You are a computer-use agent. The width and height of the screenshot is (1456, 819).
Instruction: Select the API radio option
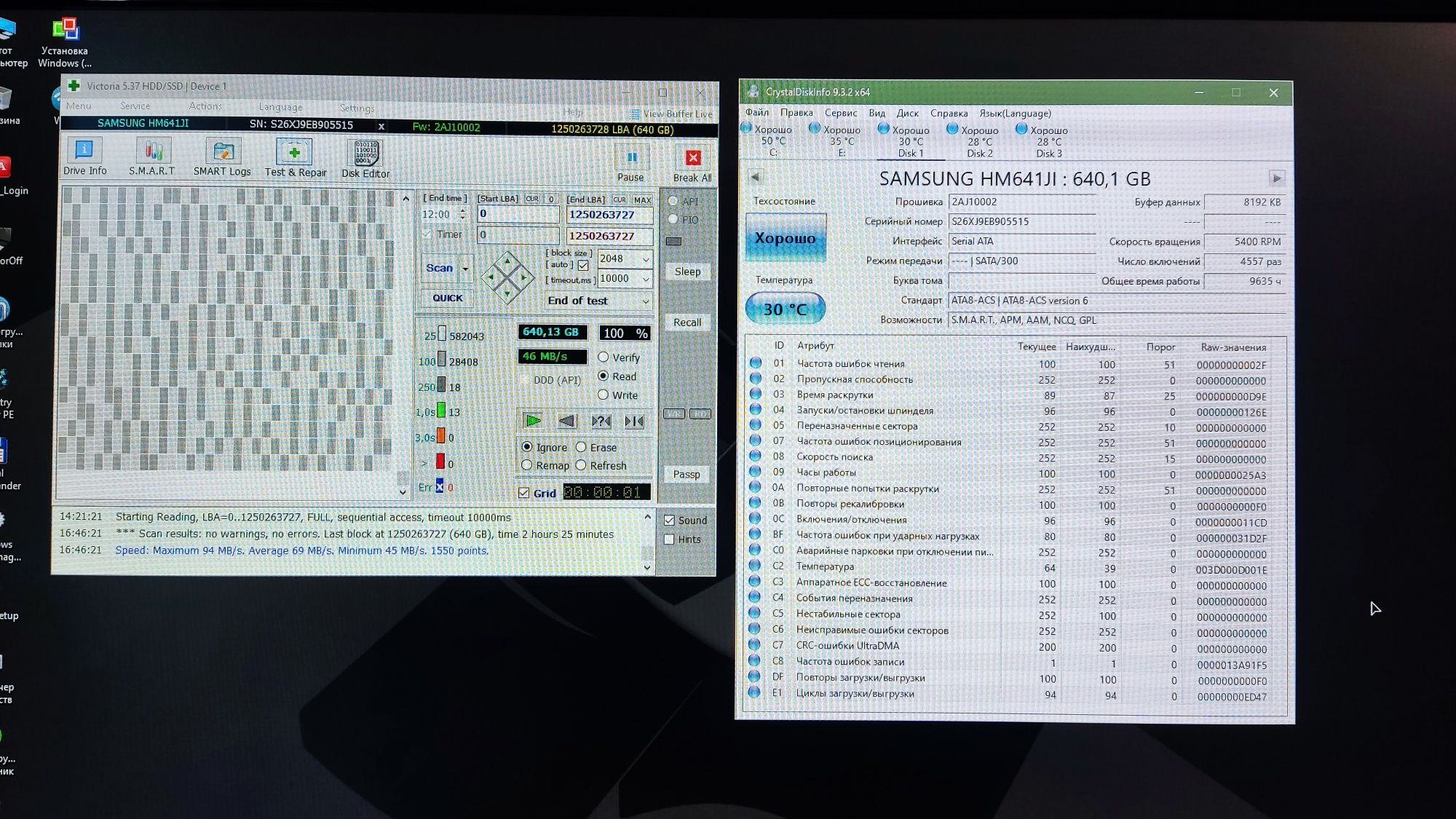point(673,201)
